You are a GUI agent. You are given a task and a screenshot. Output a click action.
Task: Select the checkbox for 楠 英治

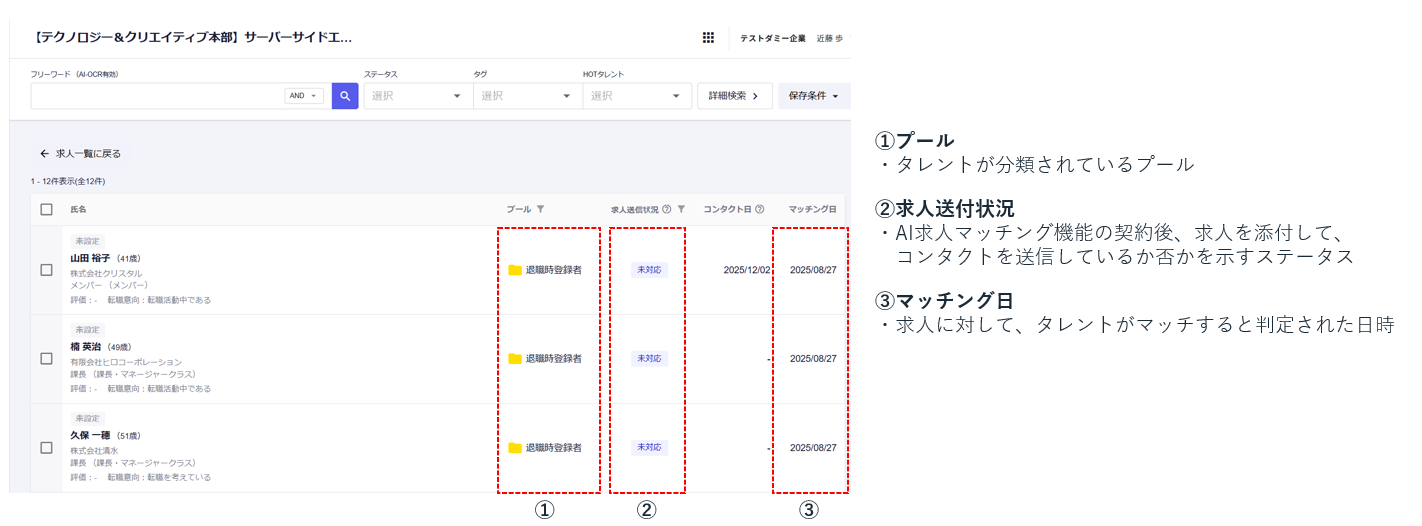(x=46, y=358)
